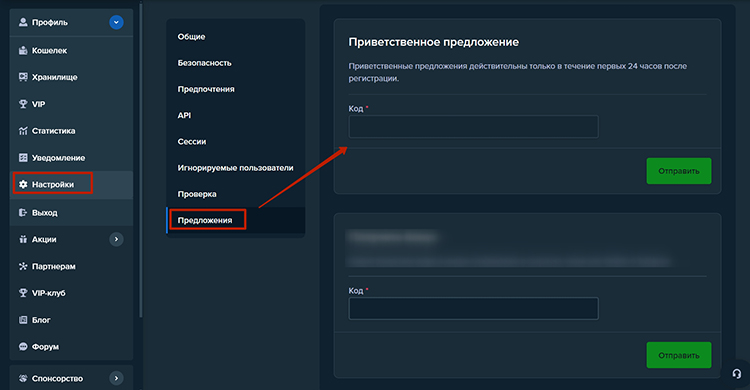
Task: Click the Хранилище vault icon
Action: pos(22,77)
